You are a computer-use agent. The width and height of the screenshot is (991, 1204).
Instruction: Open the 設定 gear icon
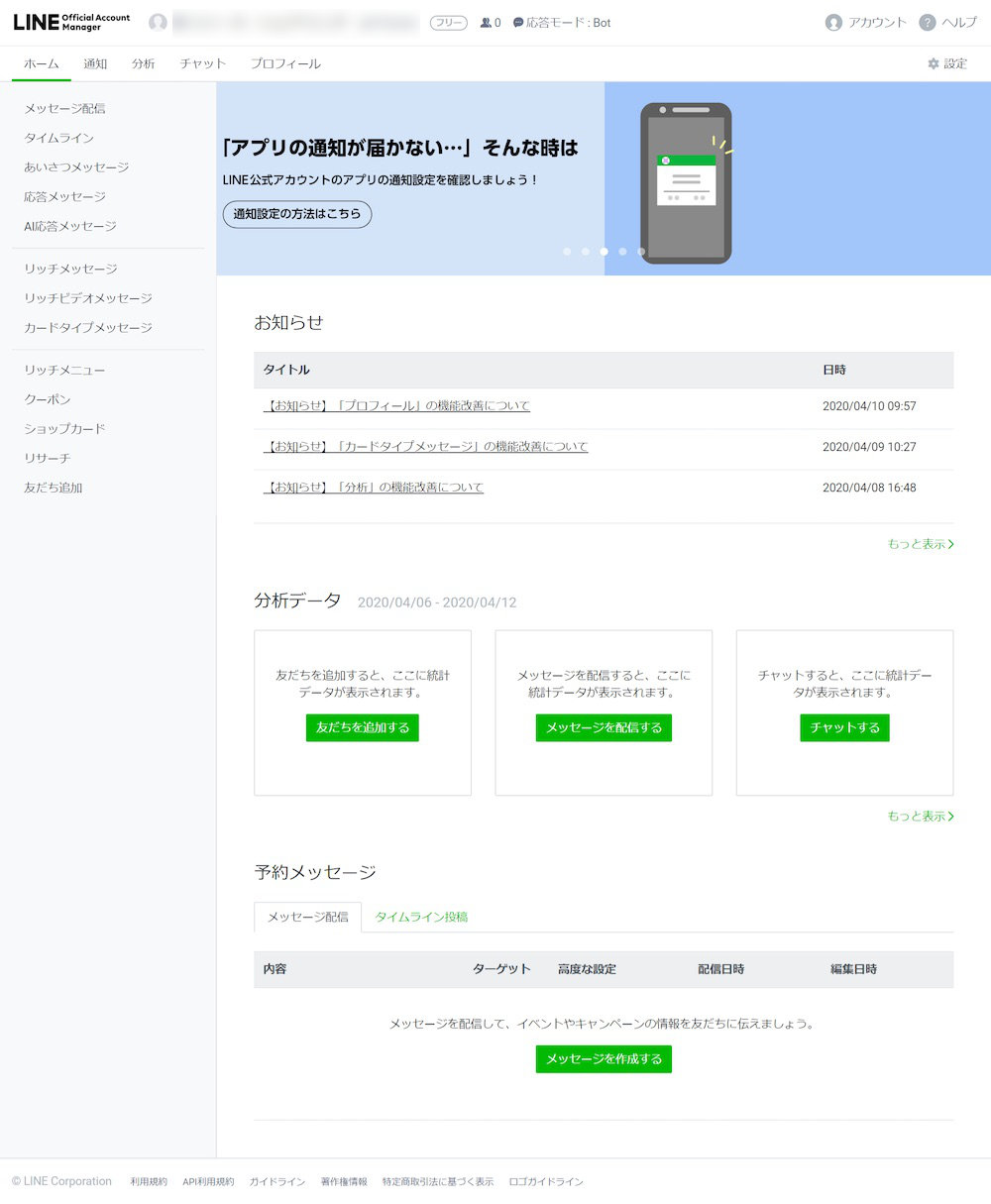934,63
